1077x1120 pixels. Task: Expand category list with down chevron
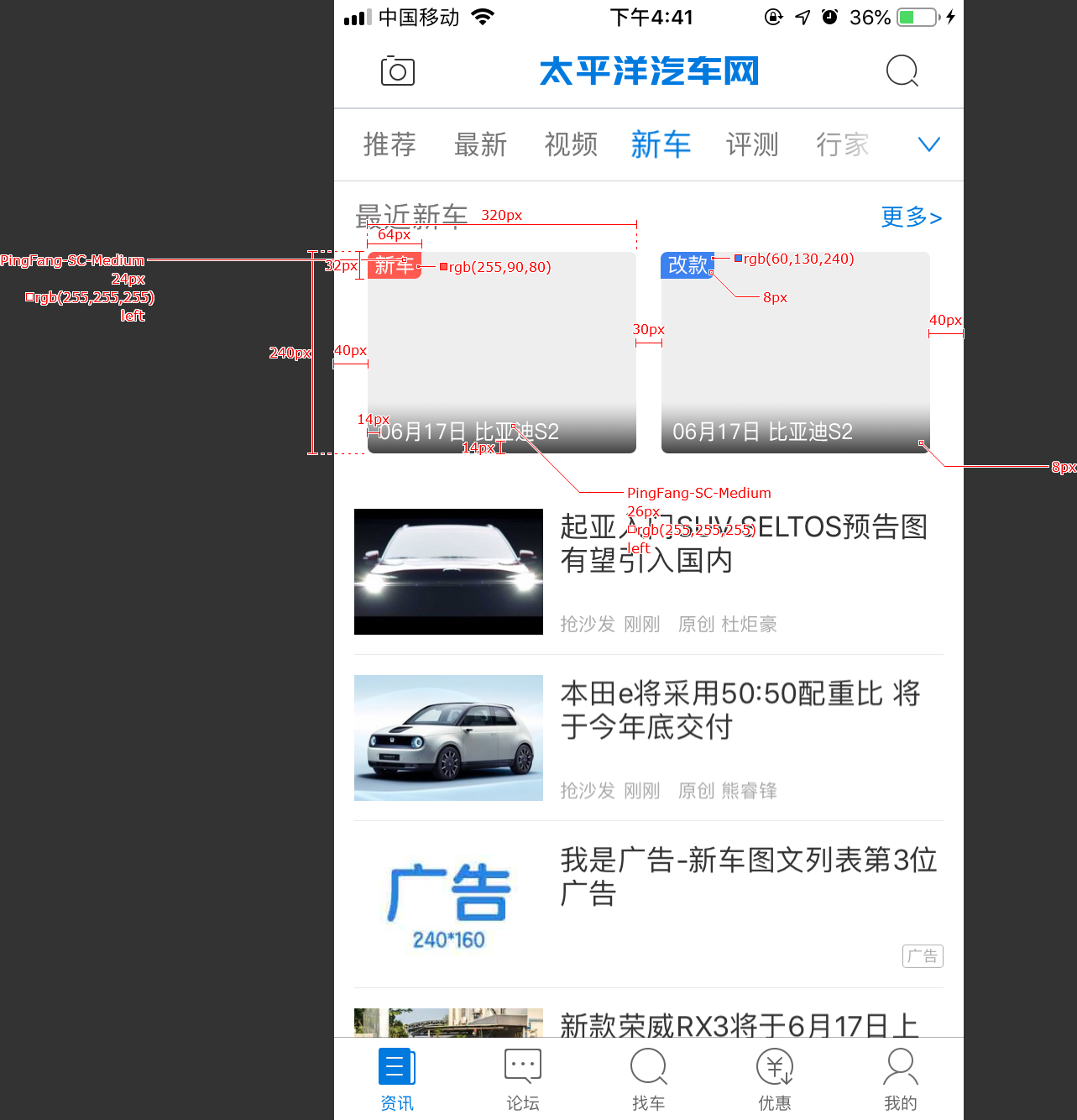pos(928,144)
